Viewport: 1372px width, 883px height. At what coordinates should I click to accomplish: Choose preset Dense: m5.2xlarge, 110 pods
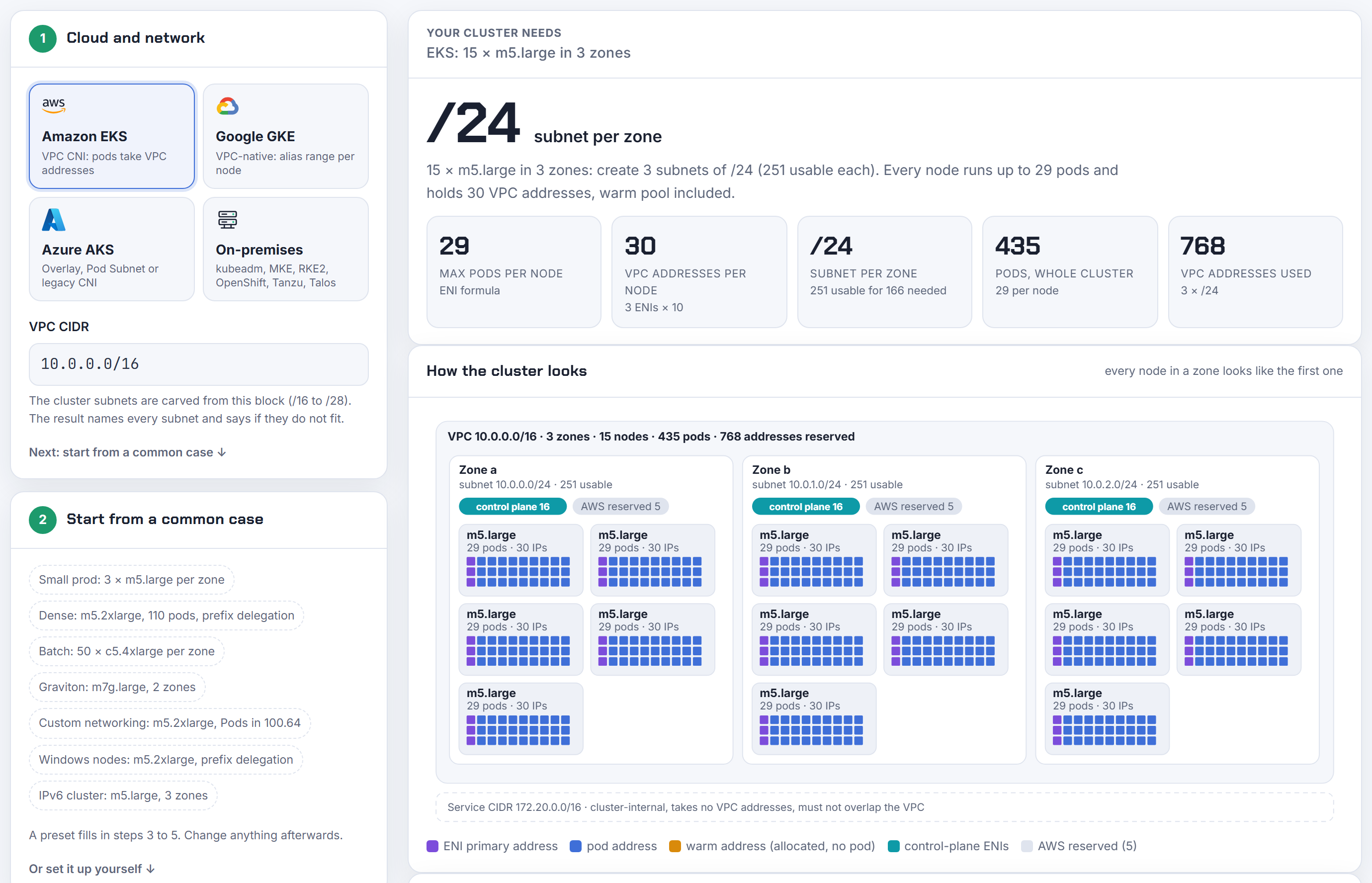point(166,615)
